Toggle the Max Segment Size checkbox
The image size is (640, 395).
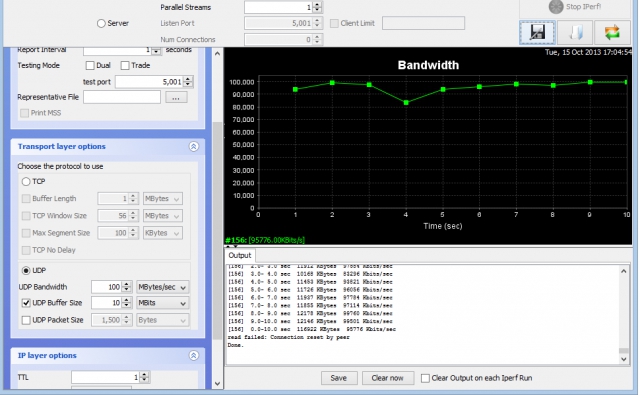(26, 233)
